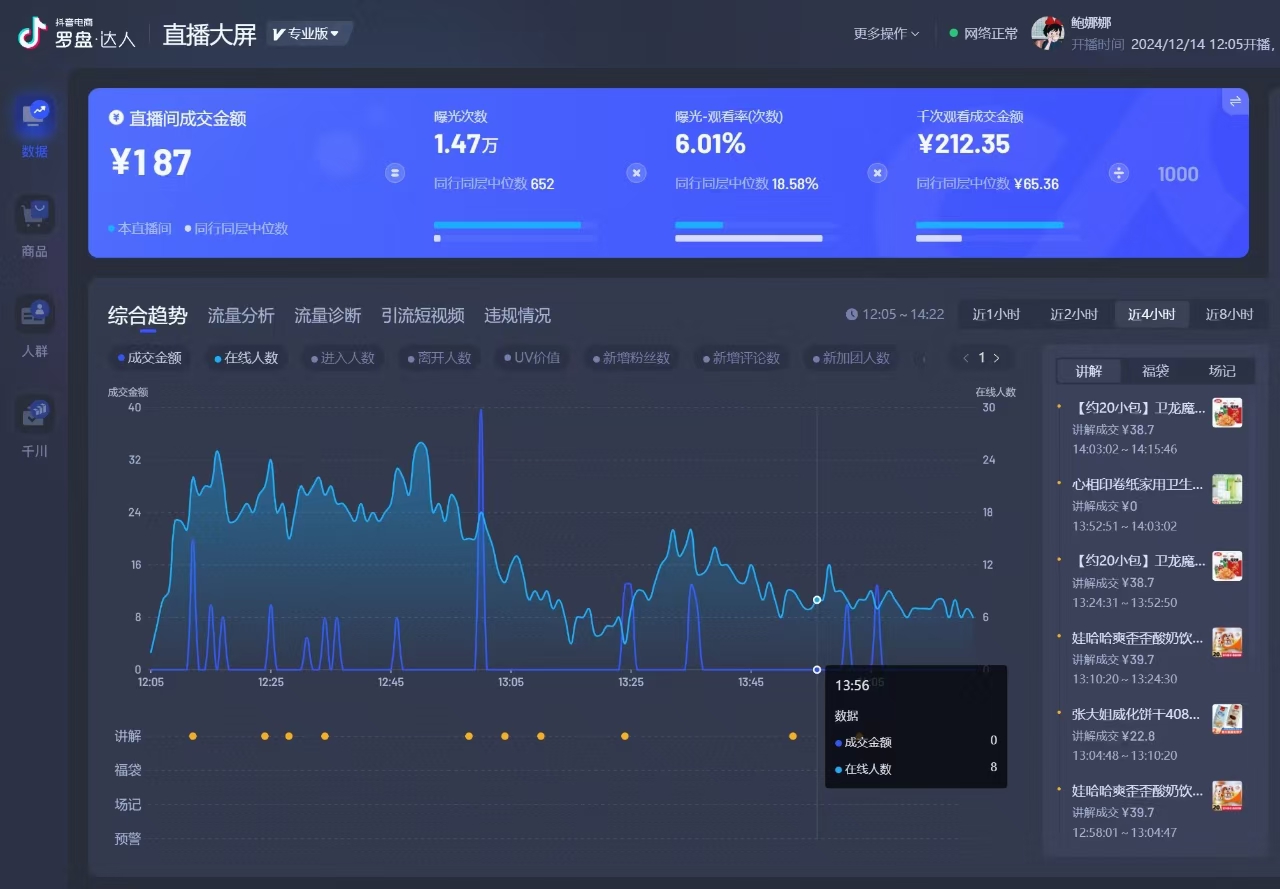Enable the 进入人数 chart series

342,358
